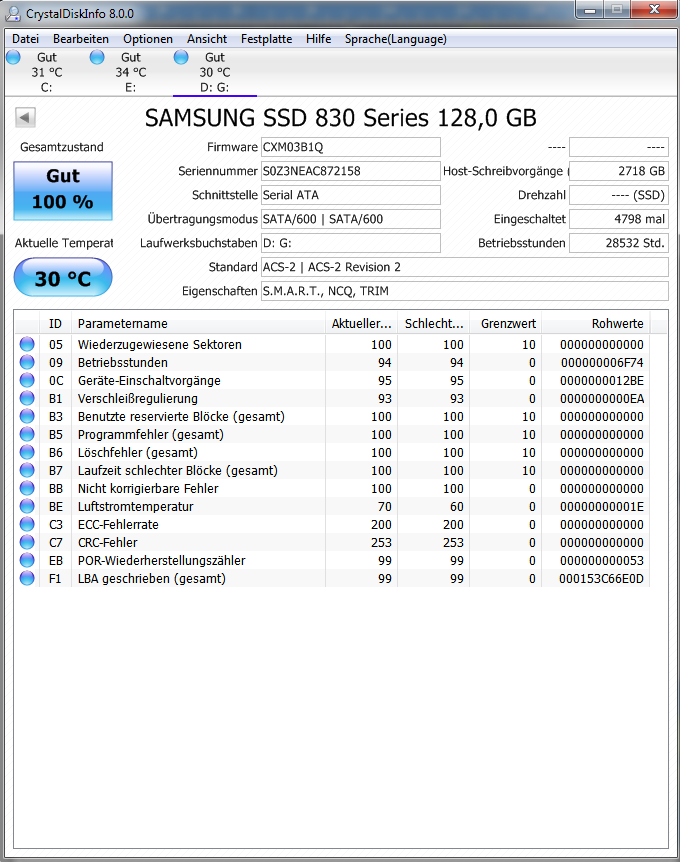Screen dimensions: 680x862
Task: Select the Wiederzugewiesene Sektoren row text
Action: pyautogui.click(x=159, y=345)
